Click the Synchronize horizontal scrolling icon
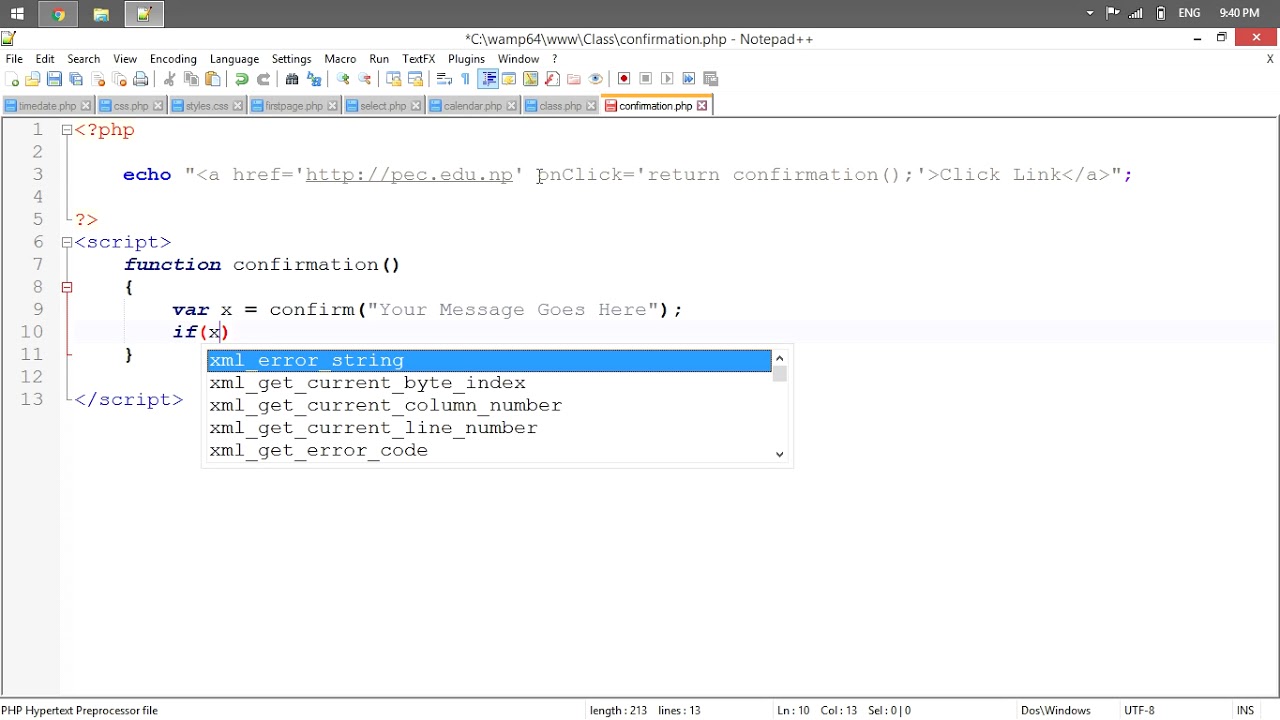1280x720 pixels. click(x=416, y=79)
